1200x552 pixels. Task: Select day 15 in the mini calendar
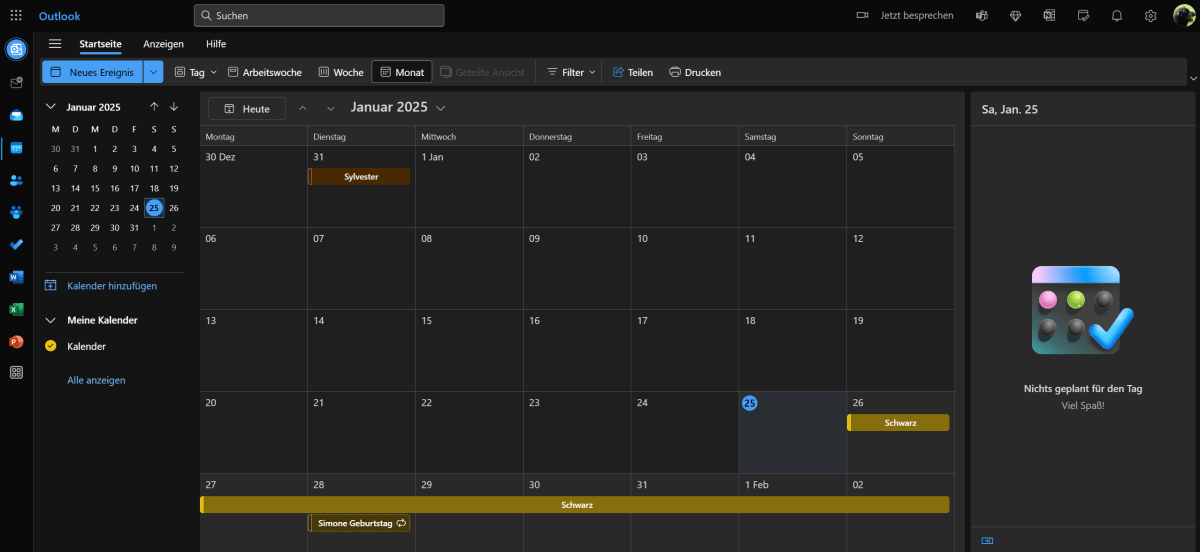[95, 188]
